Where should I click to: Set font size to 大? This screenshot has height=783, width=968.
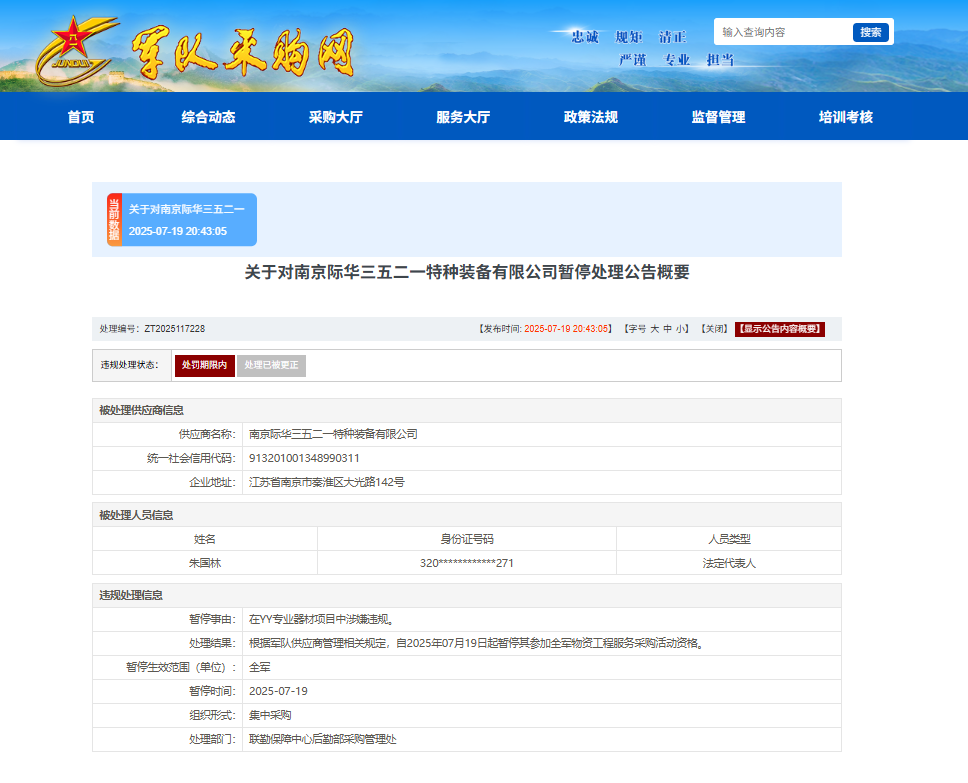click(x=654, y=329)
